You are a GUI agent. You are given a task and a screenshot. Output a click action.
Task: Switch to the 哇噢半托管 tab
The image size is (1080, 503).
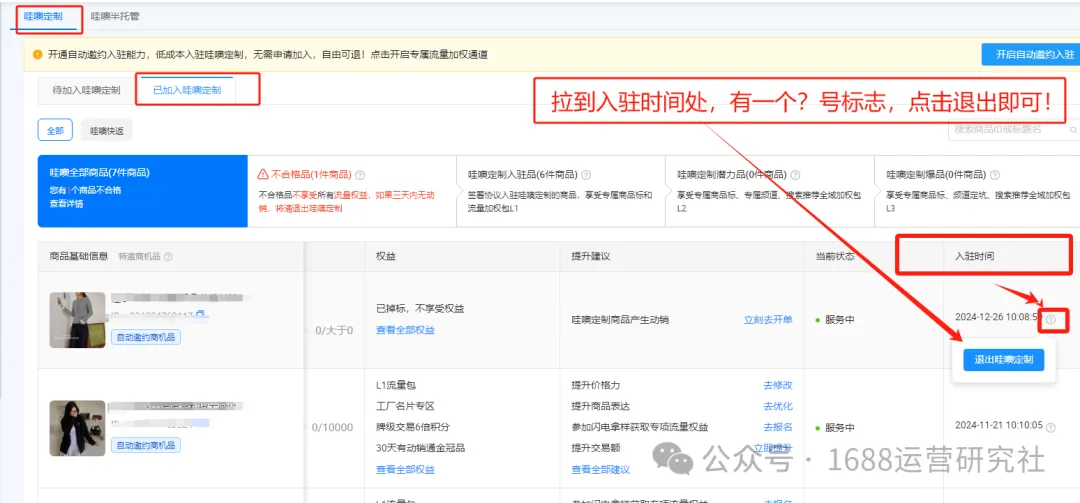tap(115, 16)
